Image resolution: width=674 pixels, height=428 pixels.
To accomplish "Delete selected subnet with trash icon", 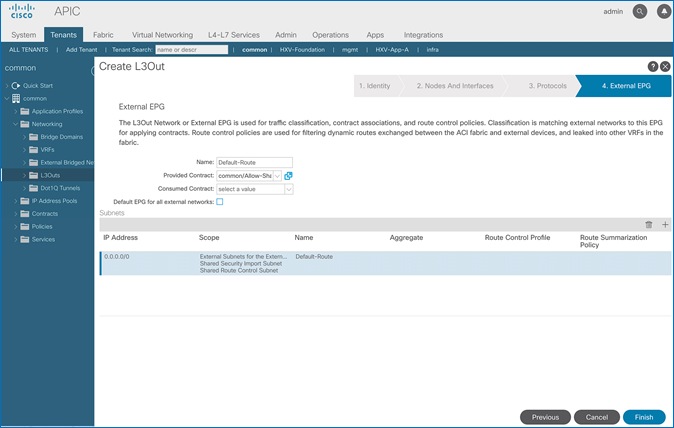I will (649, 224).
